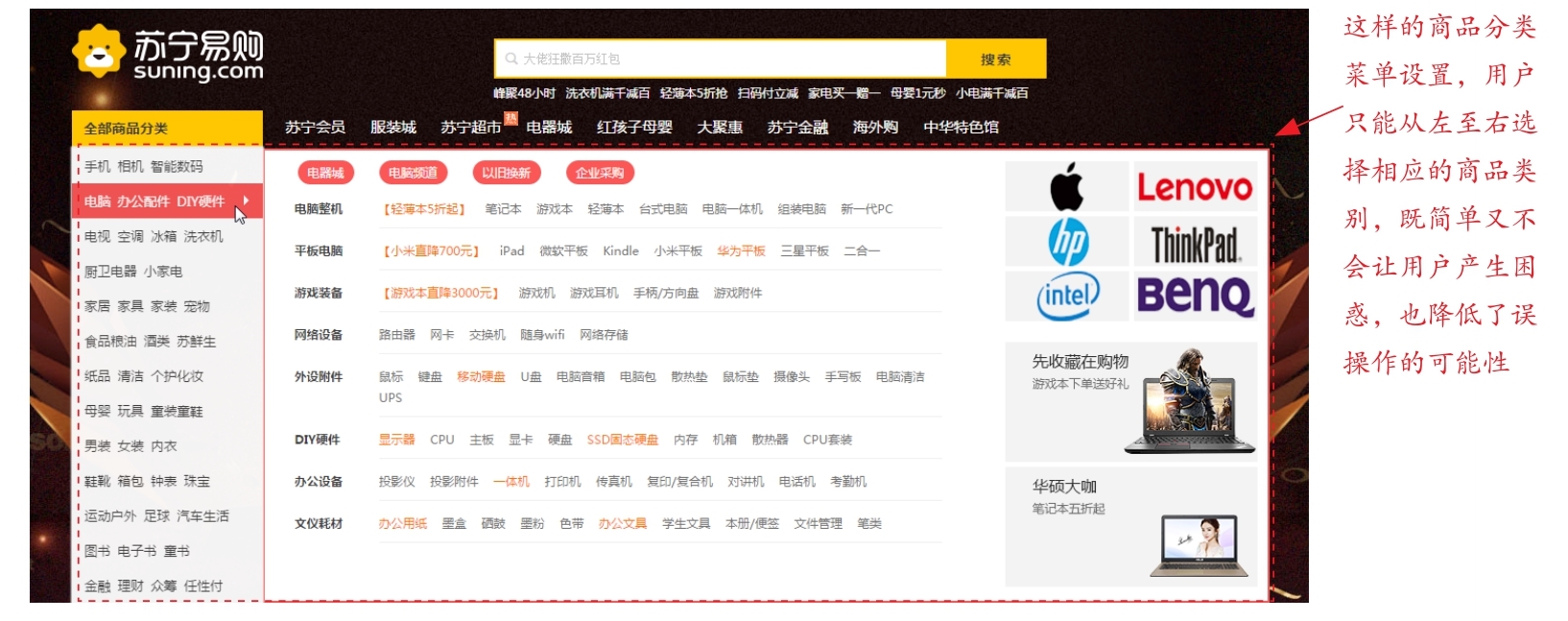Open the 全部商品分类 category menu

click(167, 128)
